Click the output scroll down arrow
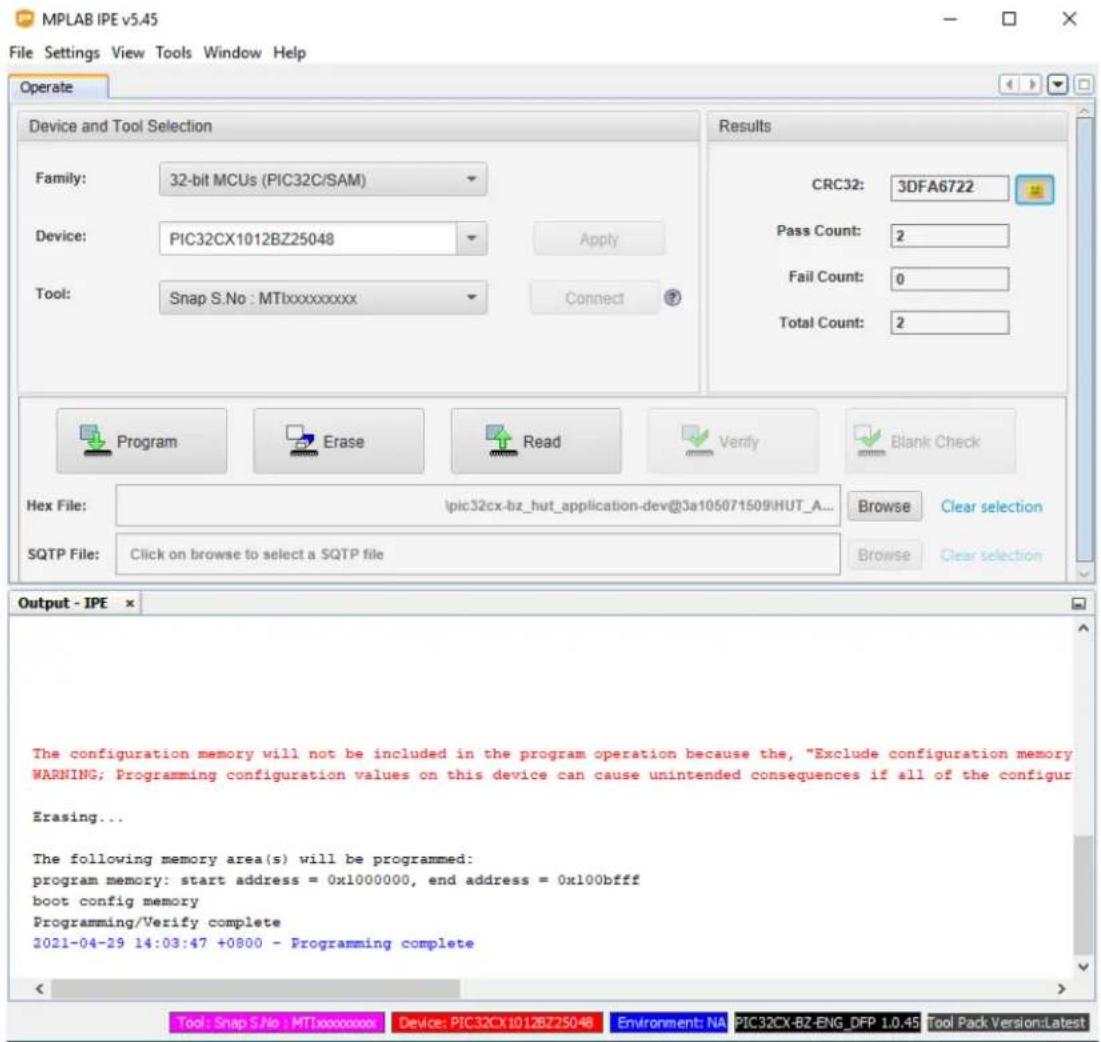This screenshot has width=1101, height=1042. (1083, 967)
